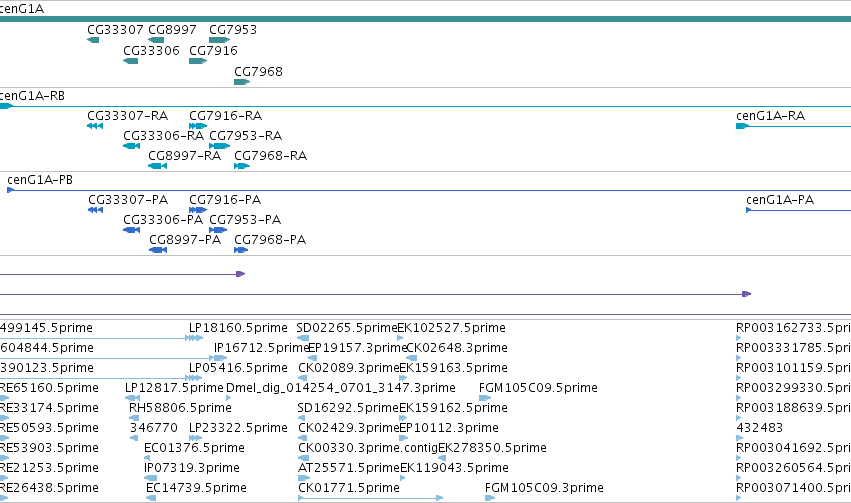Viewport: 851px width, 503px height.
Task: Select the cenG1A-RA transcript label
Action: pos(770,116)
